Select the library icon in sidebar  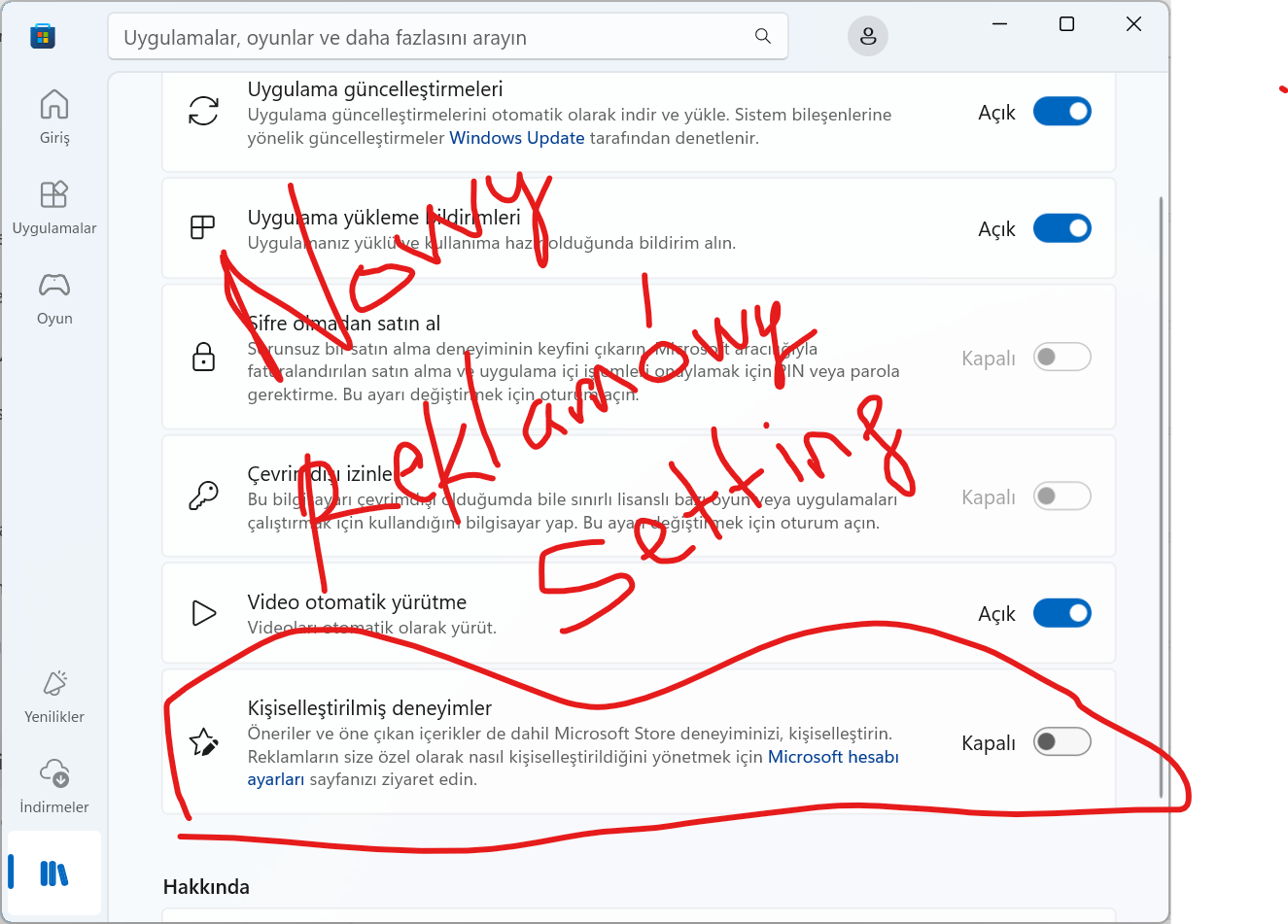(x=54, y=873)
